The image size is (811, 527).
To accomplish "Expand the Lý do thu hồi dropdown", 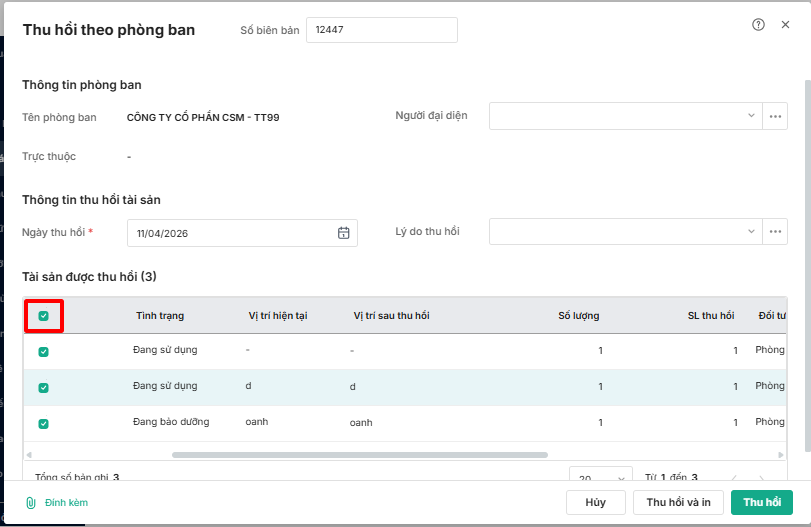I will 751,232.
